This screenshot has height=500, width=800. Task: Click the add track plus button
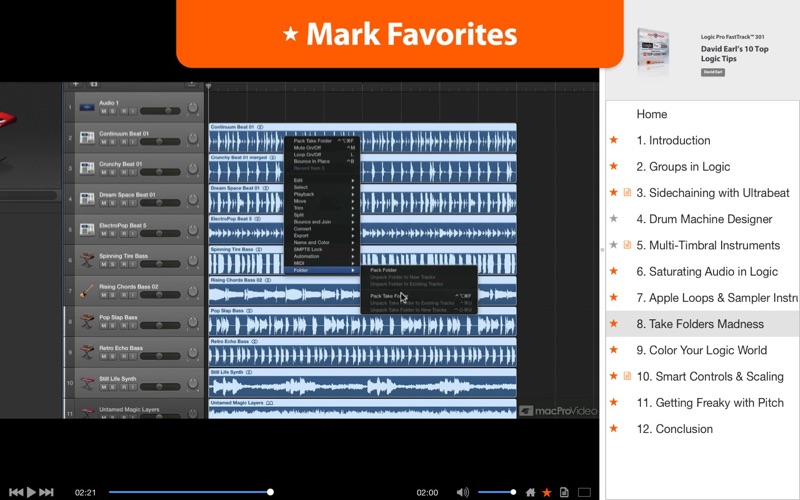click(76, 84)
